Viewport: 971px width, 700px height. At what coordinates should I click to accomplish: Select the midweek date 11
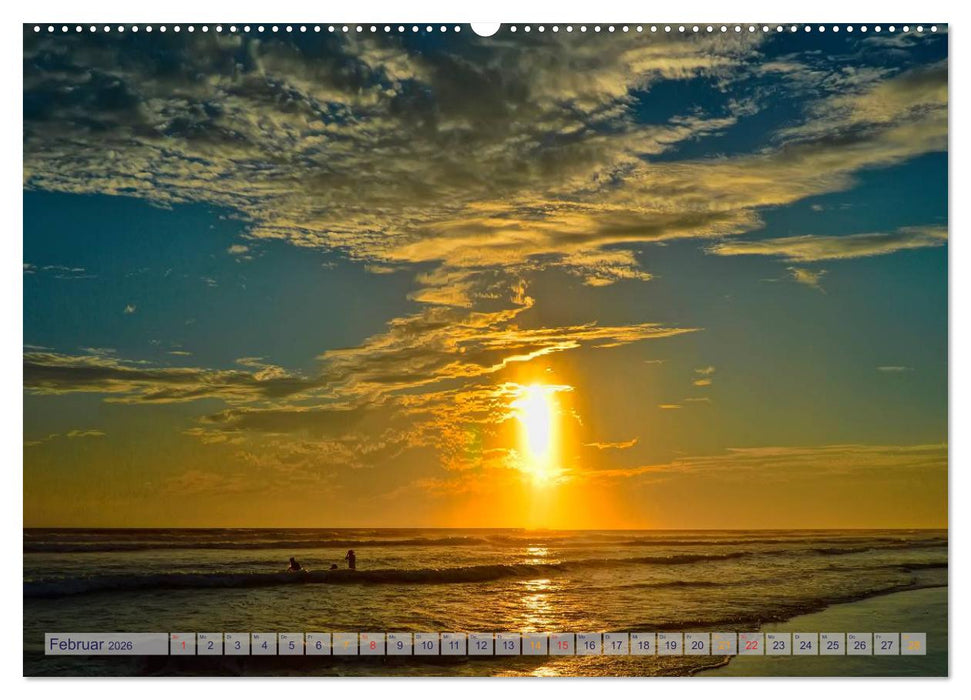pyautogui.click(x=453, y=646)
